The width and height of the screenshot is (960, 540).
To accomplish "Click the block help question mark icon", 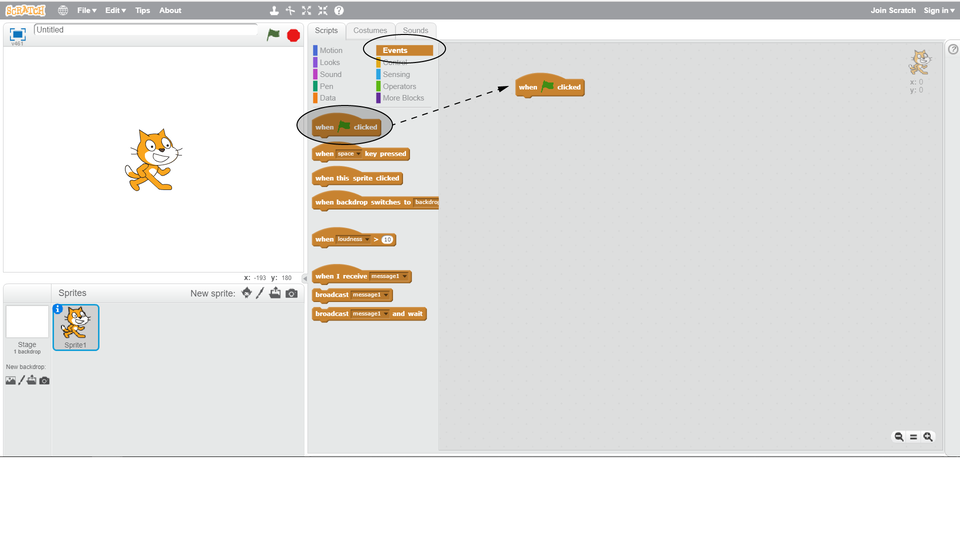I will [339, 10].
